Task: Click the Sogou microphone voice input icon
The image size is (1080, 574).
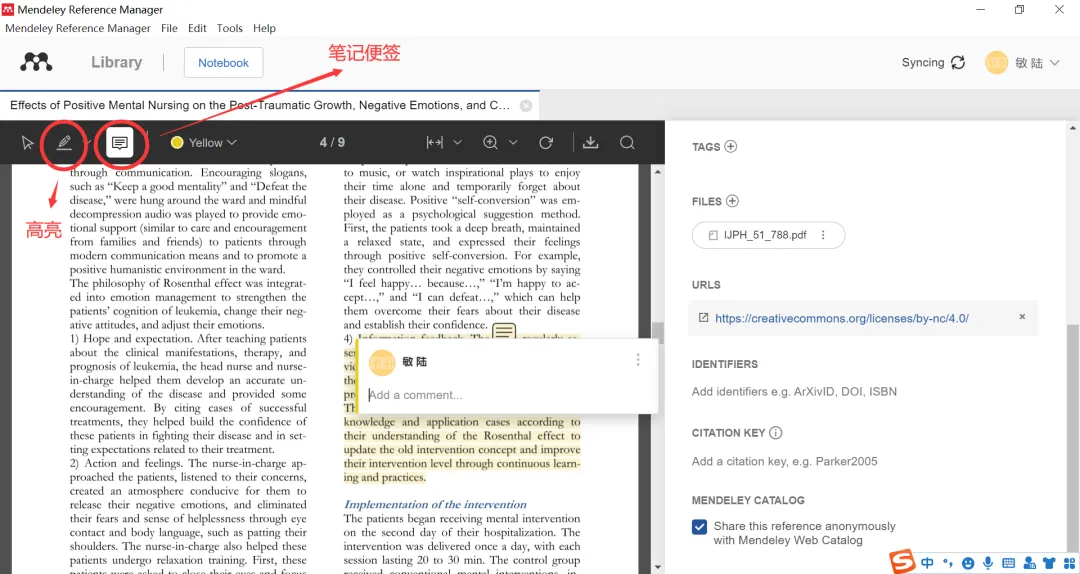Action: (988, 563)
